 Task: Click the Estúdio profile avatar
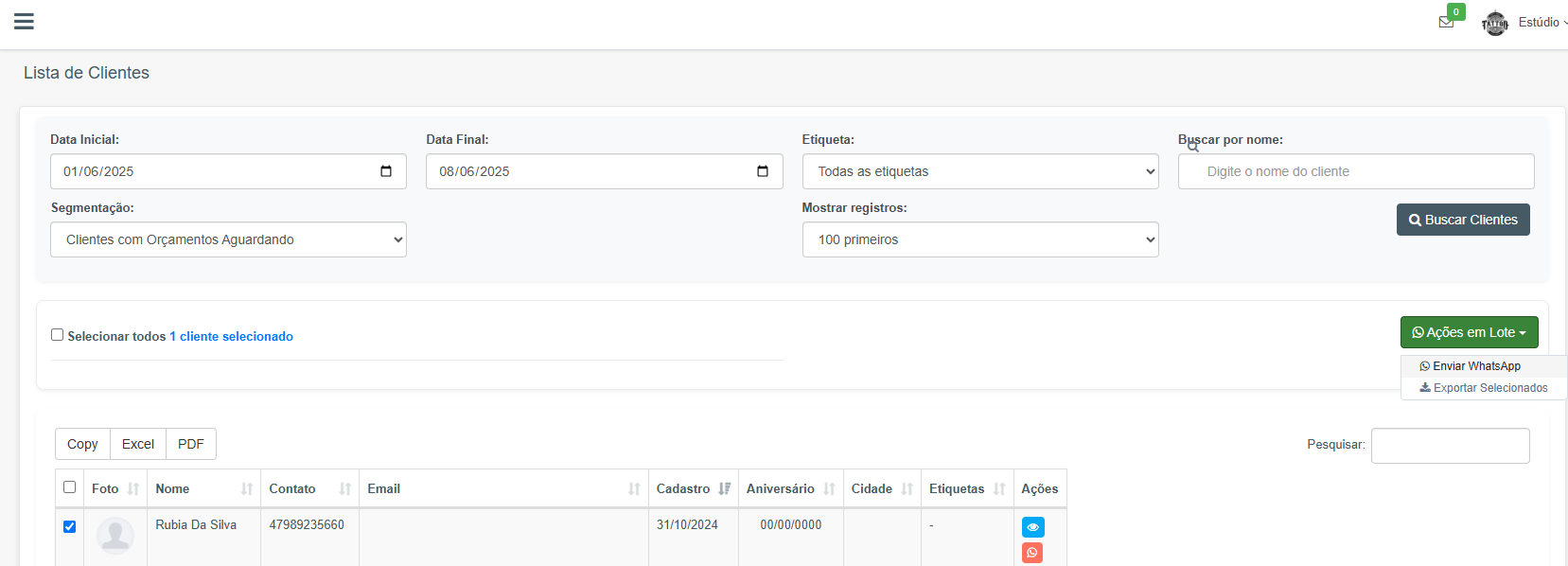(x=1495, y=23)
